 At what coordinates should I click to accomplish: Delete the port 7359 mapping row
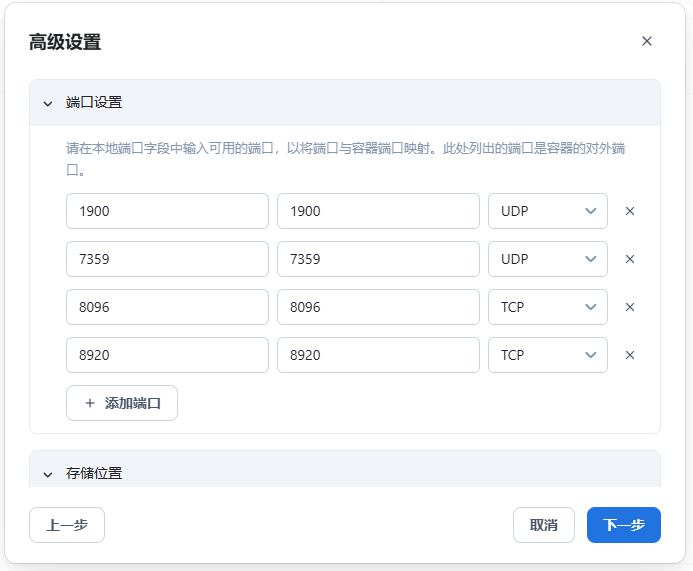[630, 259]
